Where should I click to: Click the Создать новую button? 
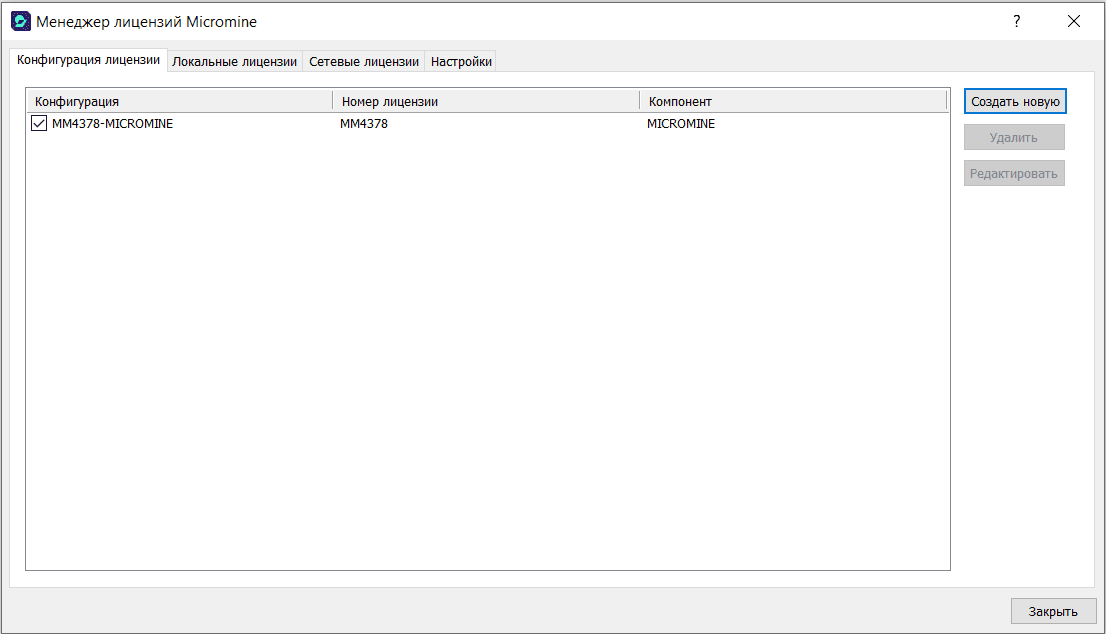coord(1015,101)
